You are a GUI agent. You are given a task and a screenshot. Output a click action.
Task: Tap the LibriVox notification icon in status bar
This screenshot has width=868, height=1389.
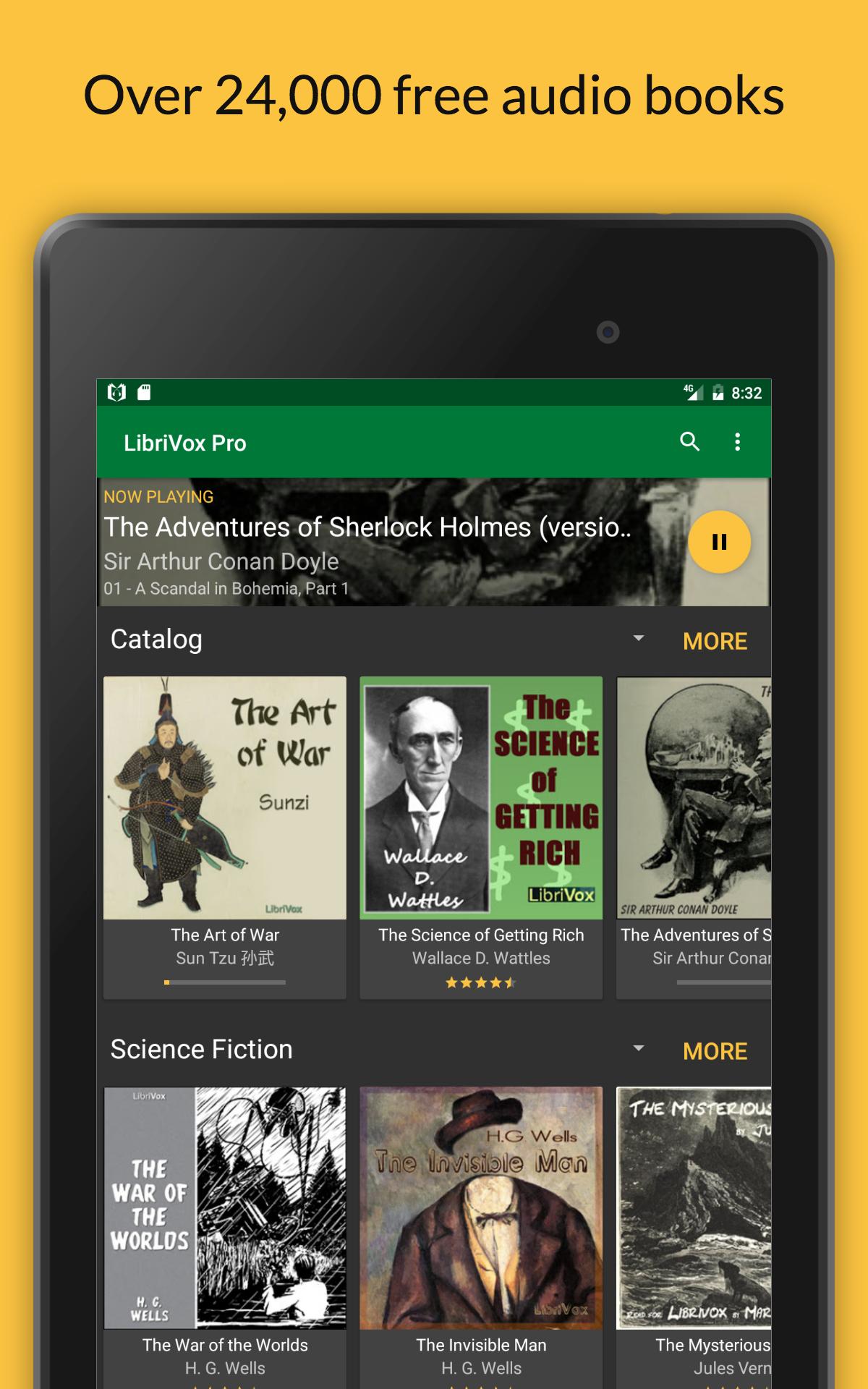tap(116, 392)
